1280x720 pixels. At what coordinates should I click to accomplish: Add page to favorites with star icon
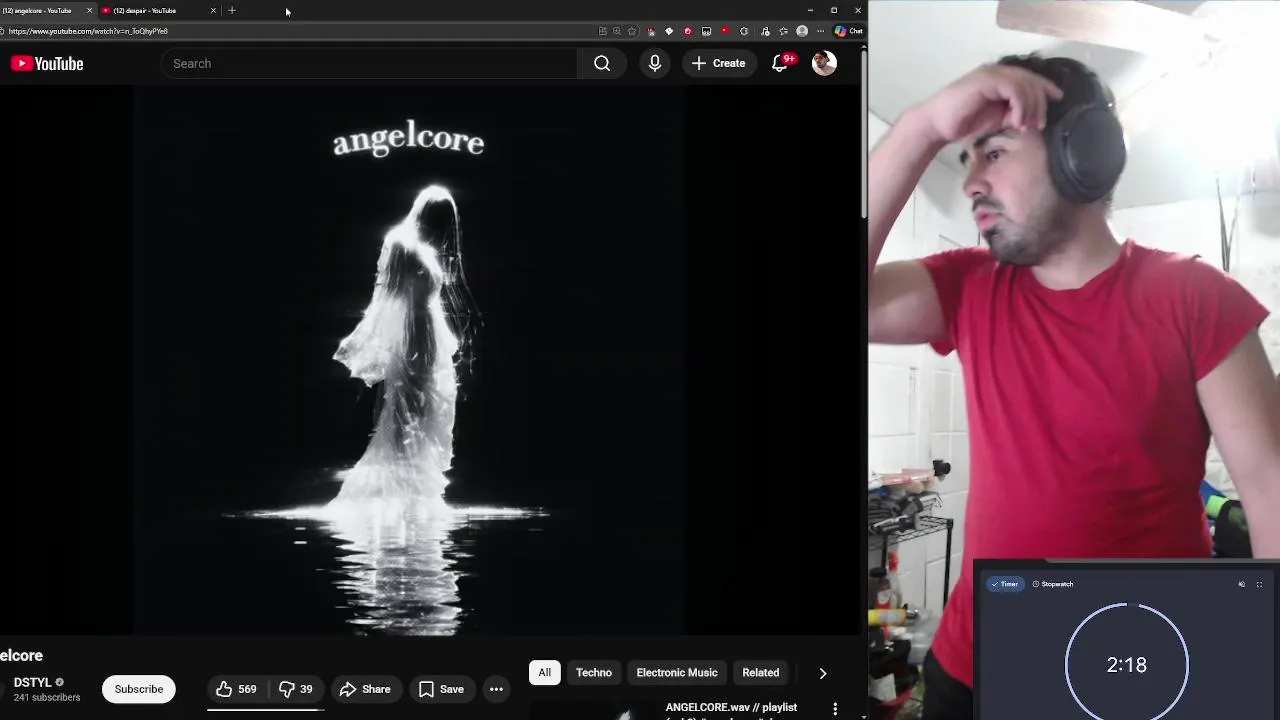(631, 31)
